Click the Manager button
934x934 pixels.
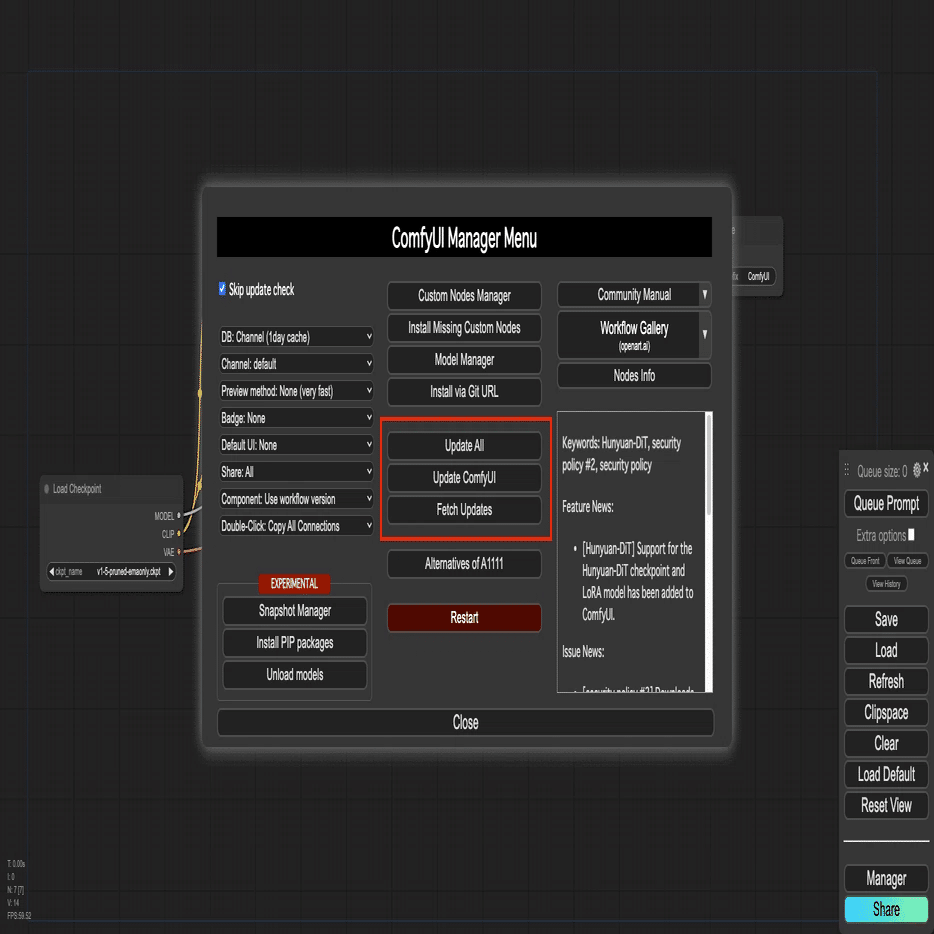point(886,879)
